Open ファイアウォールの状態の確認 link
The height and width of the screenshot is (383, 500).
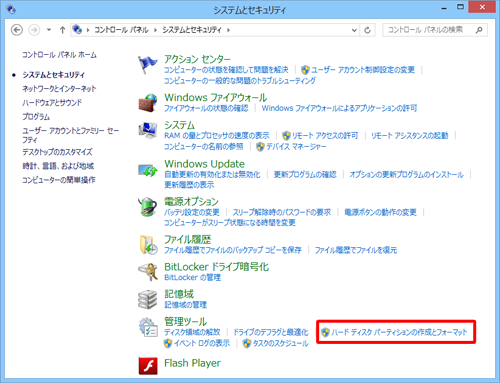[206, 108]
